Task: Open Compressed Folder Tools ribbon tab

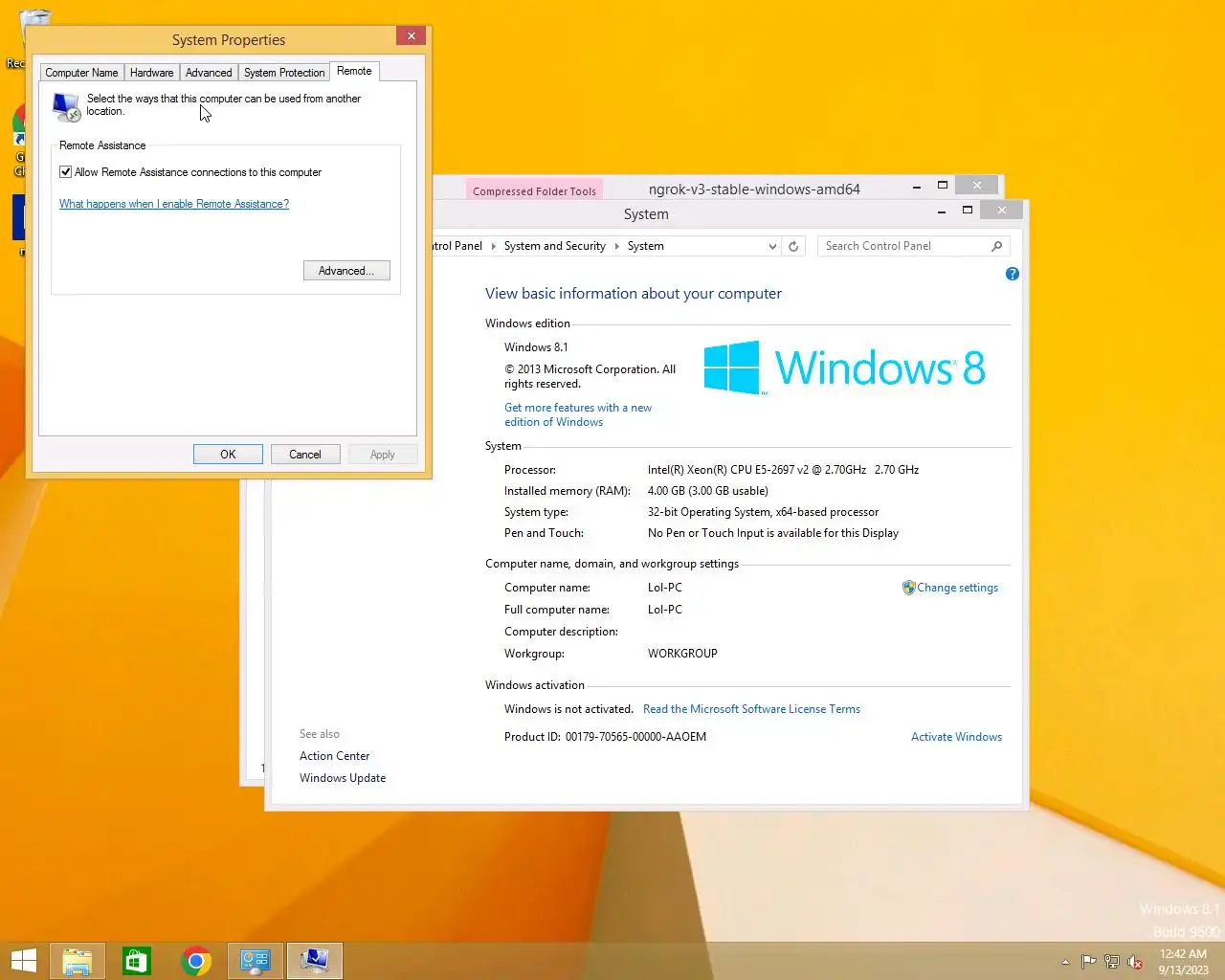Action: pos(534,190)
